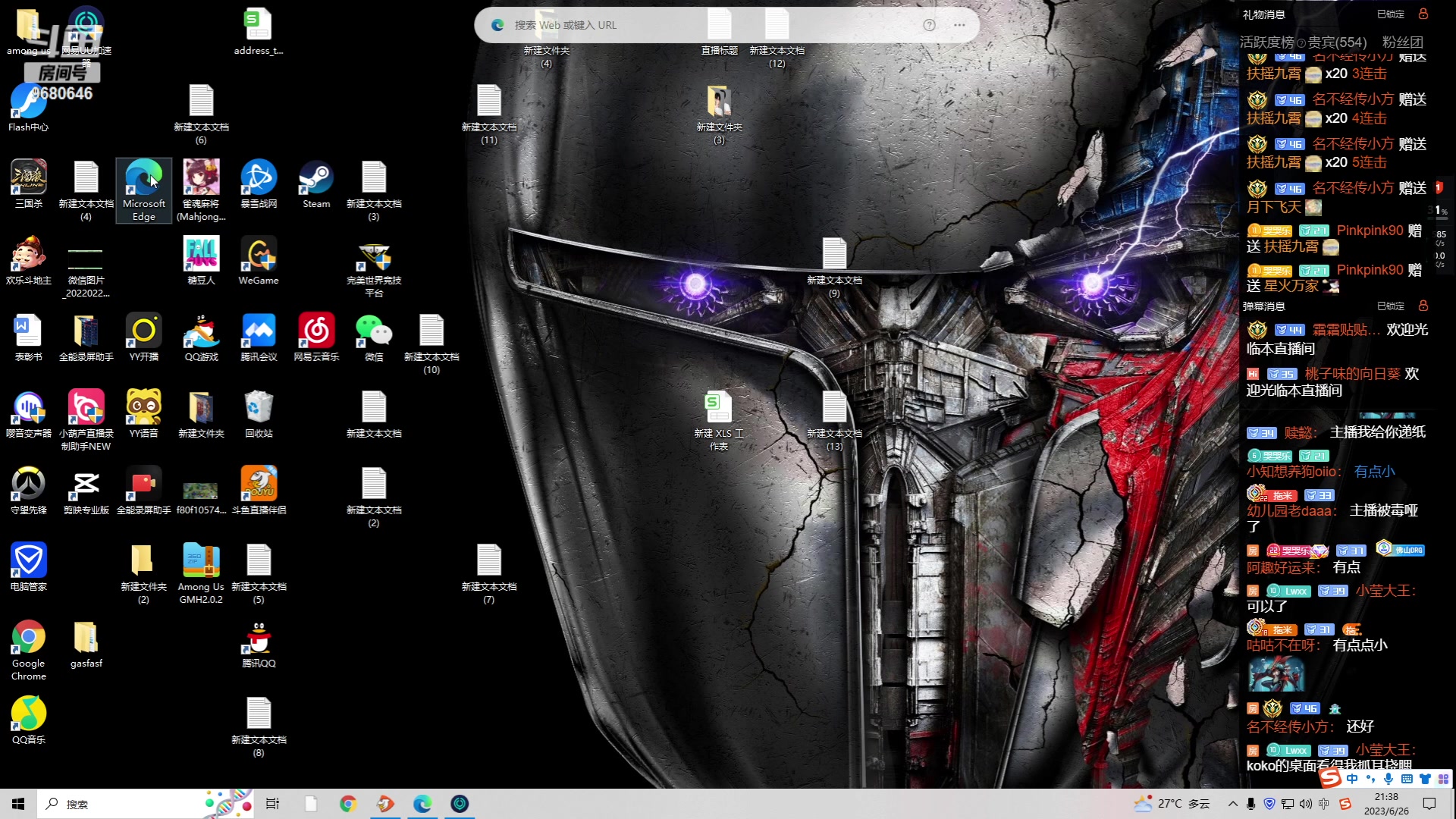Select the 守望先锋 Overwatch icon

point(29,491)
